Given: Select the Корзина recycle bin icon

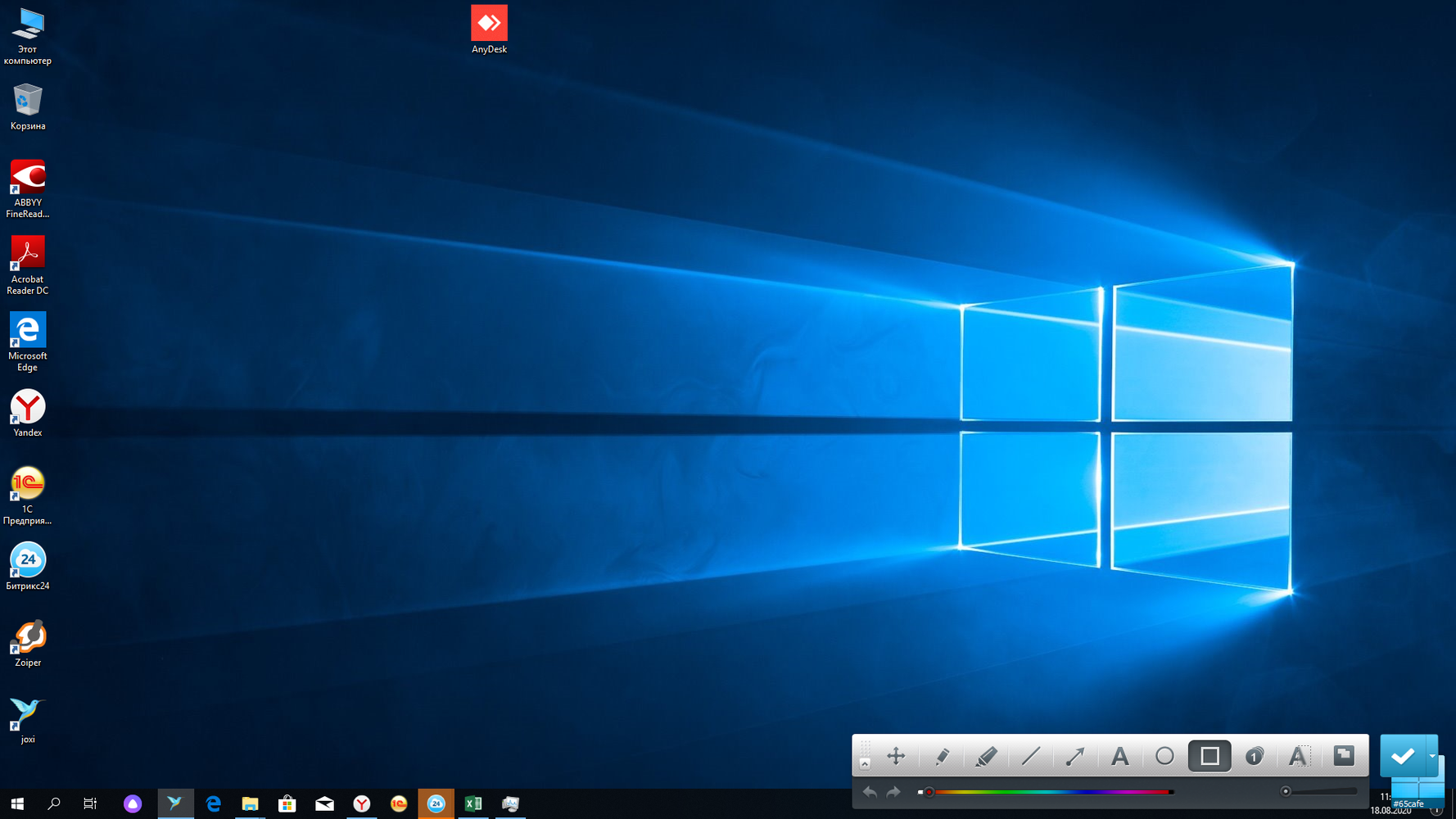Looking at the screenshot, I should [x=28, y=106].
